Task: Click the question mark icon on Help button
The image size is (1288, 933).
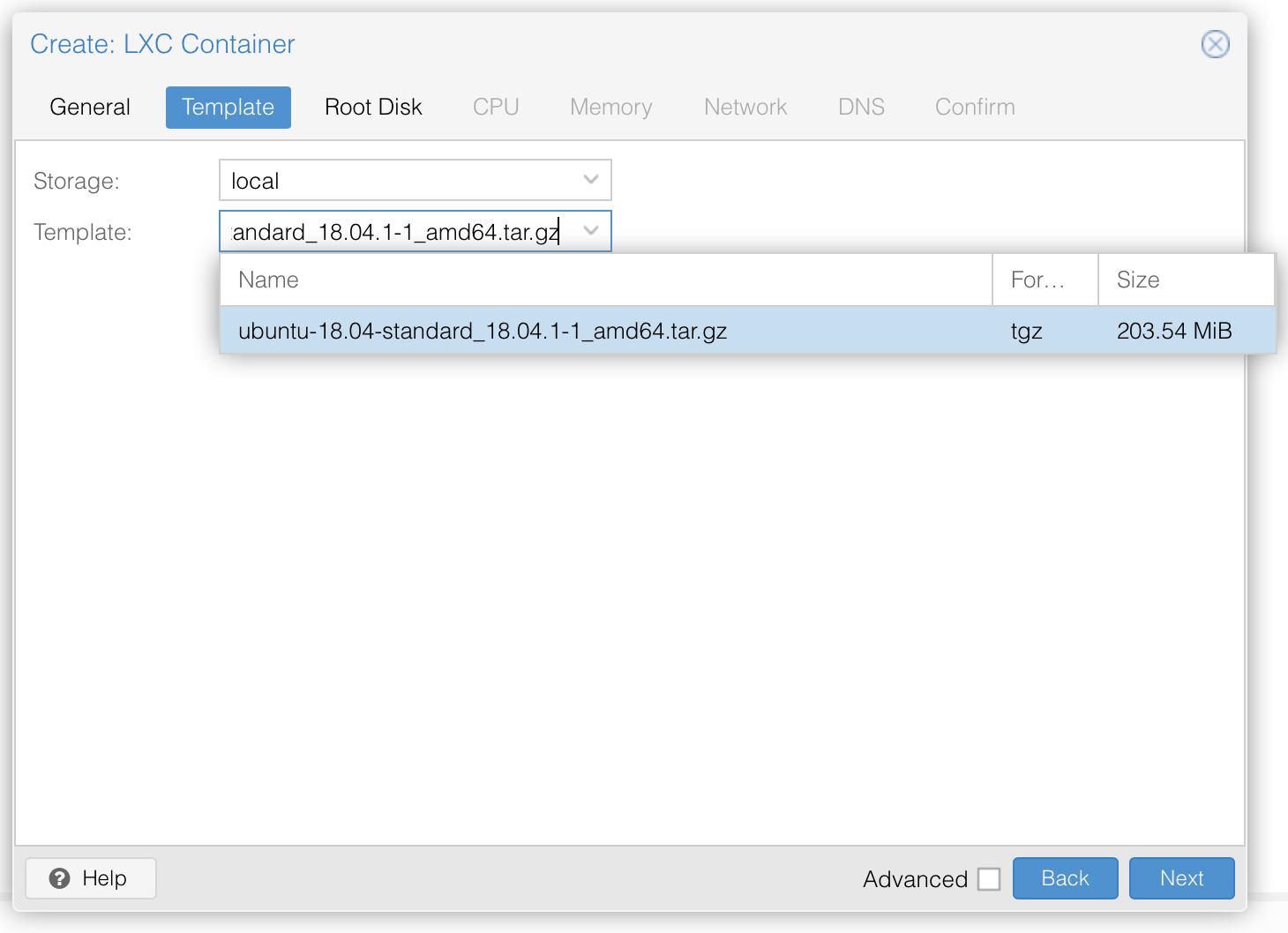Action: point(59,878)
